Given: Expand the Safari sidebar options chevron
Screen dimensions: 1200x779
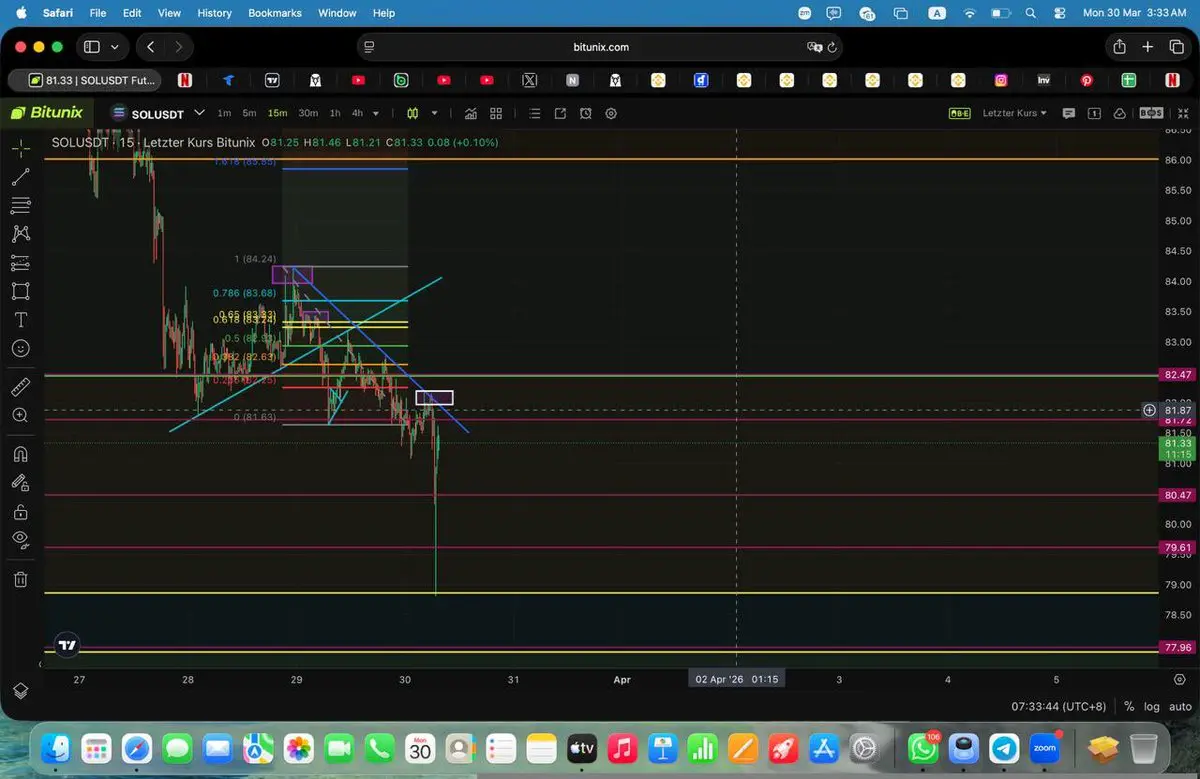Looking at the screenshot, I should tap(114, 47).
